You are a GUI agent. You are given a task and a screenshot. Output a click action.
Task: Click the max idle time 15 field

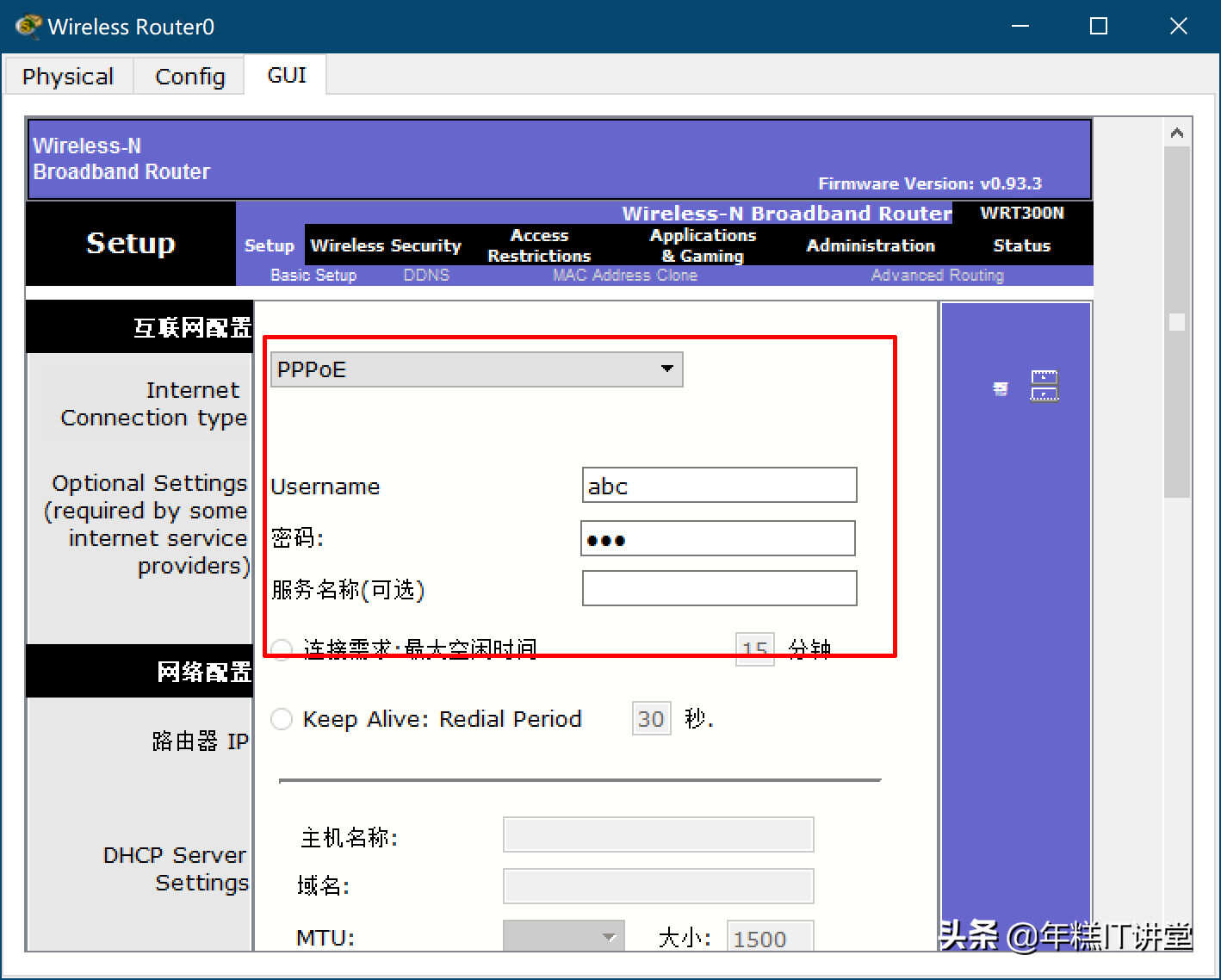[755, 648]
